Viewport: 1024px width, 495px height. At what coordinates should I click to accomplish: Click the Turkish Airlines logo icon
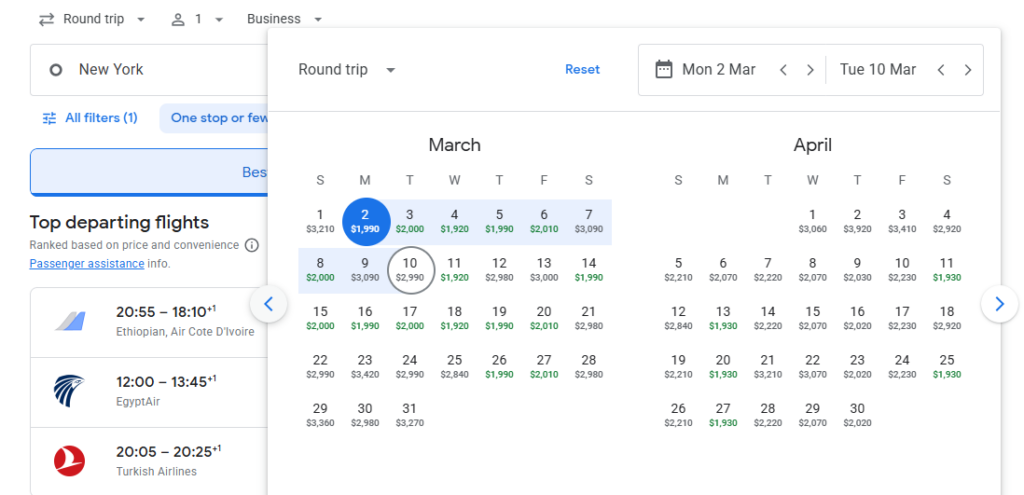(69, 461)
